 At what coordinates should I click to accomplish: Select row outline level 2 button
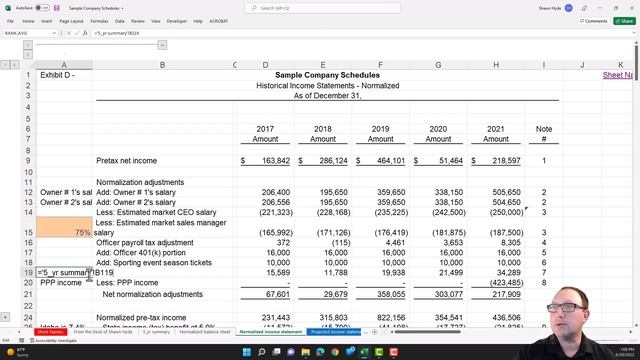[x=14, y=64]
